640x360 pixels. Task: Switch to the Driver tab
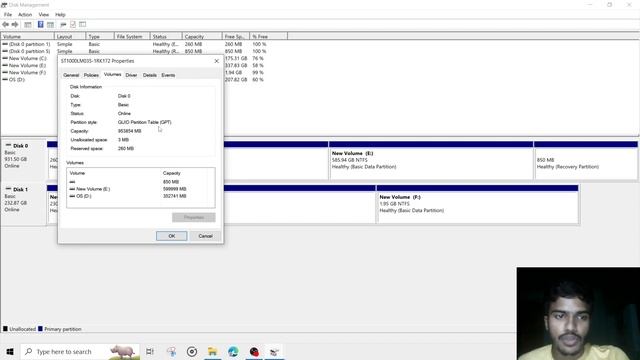(x=131, y=76)
